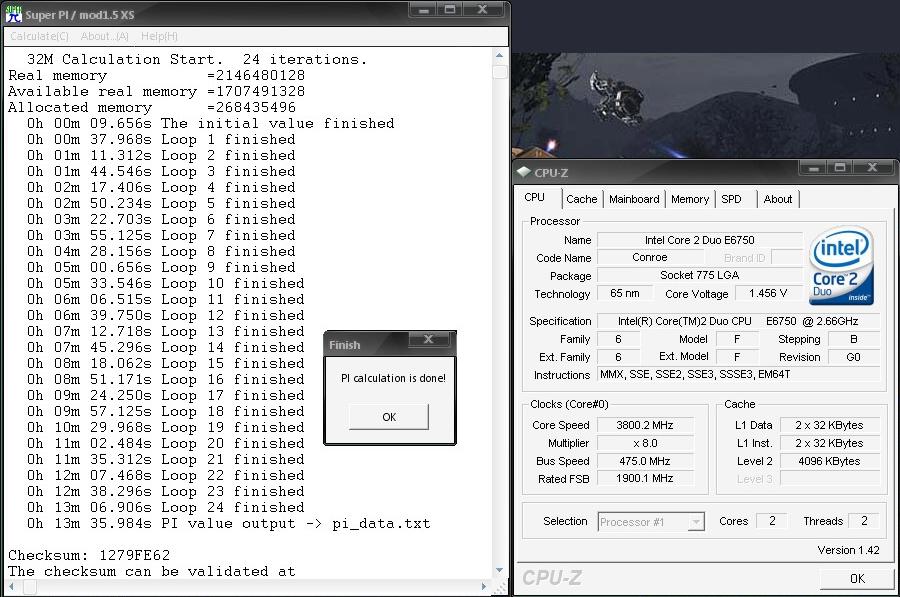The width and height of the screenshot is (900, 597).
Task: Click the 'Real memory =2146480128' line
Action: tap(156, 76)
